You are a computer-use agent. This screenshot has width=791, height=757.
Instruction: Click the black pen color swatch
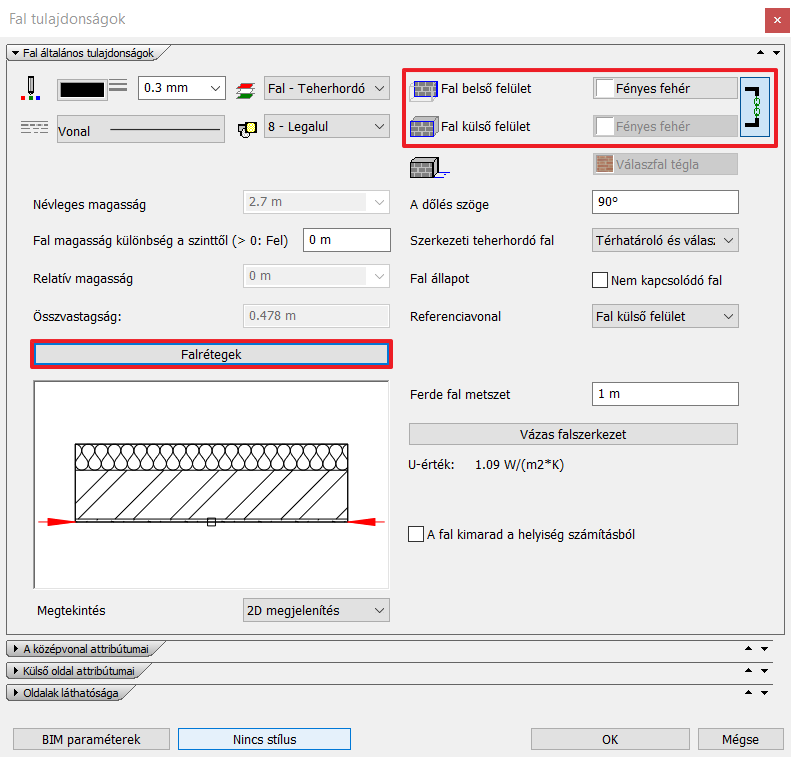click(81, 88)
